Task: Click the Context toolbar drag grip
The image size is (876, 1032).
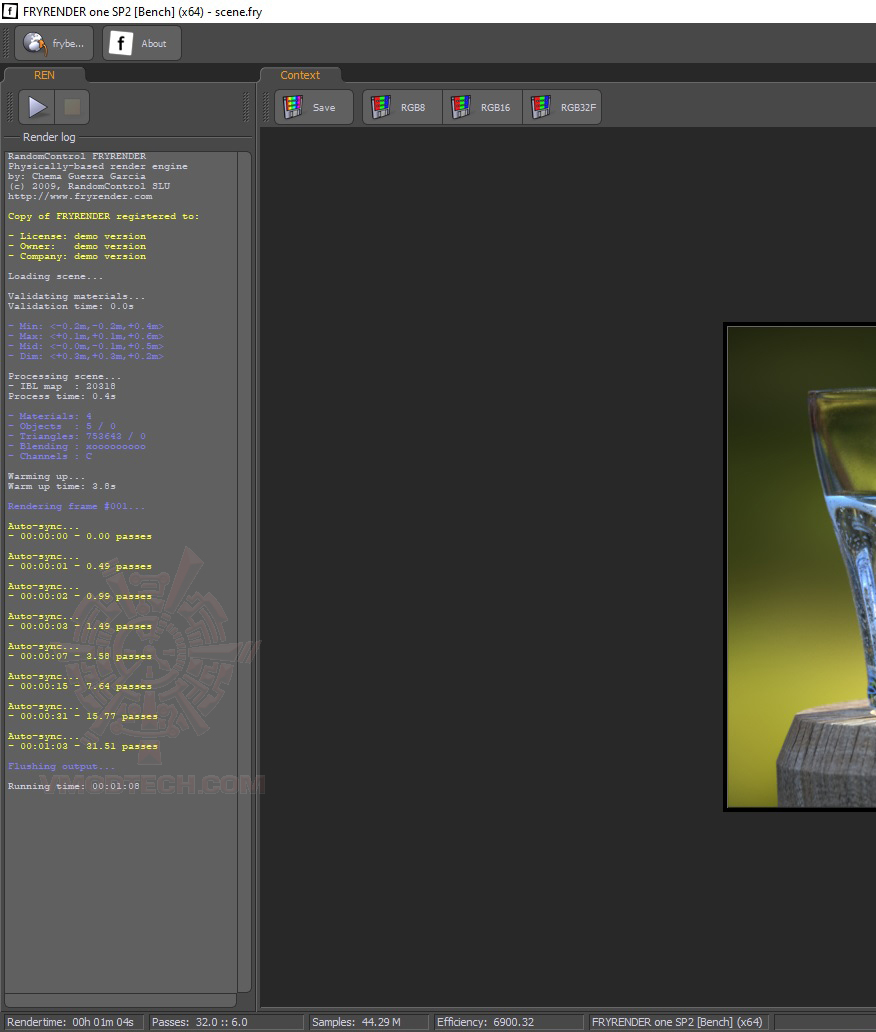Action: pos(267,107)
